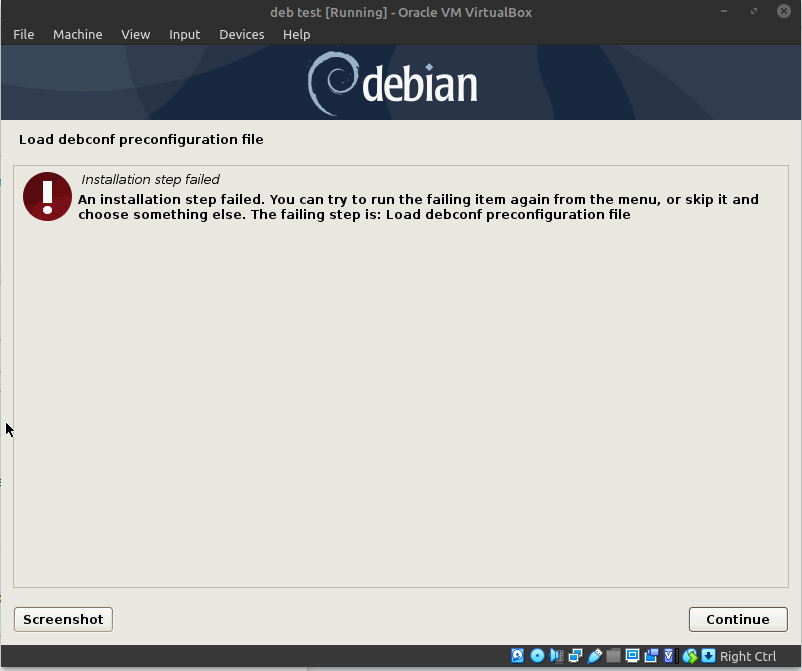Click the 'An installation step failed' error message
Screen dimensions: 802x671
click(418, 207)
